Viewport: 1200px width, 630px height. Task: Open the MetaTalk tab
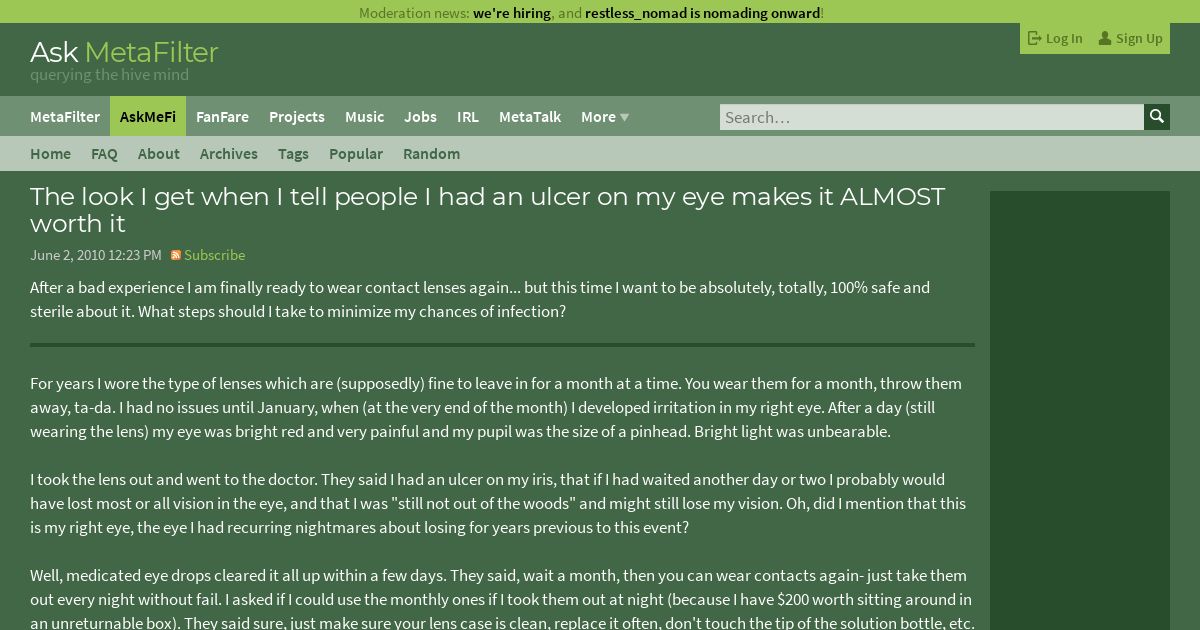[530, 116]
